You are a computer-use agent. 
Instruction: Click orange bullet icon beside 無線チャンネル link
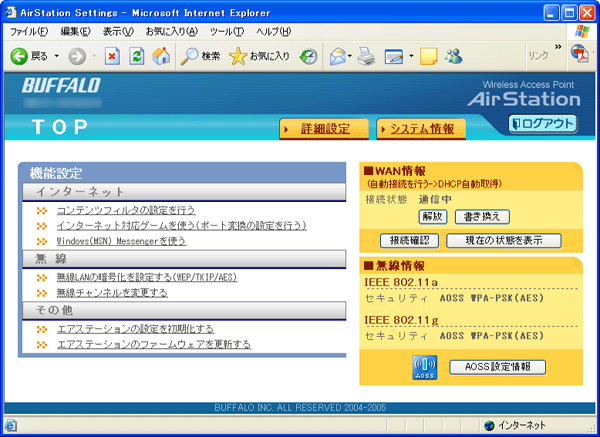point(42,293)
